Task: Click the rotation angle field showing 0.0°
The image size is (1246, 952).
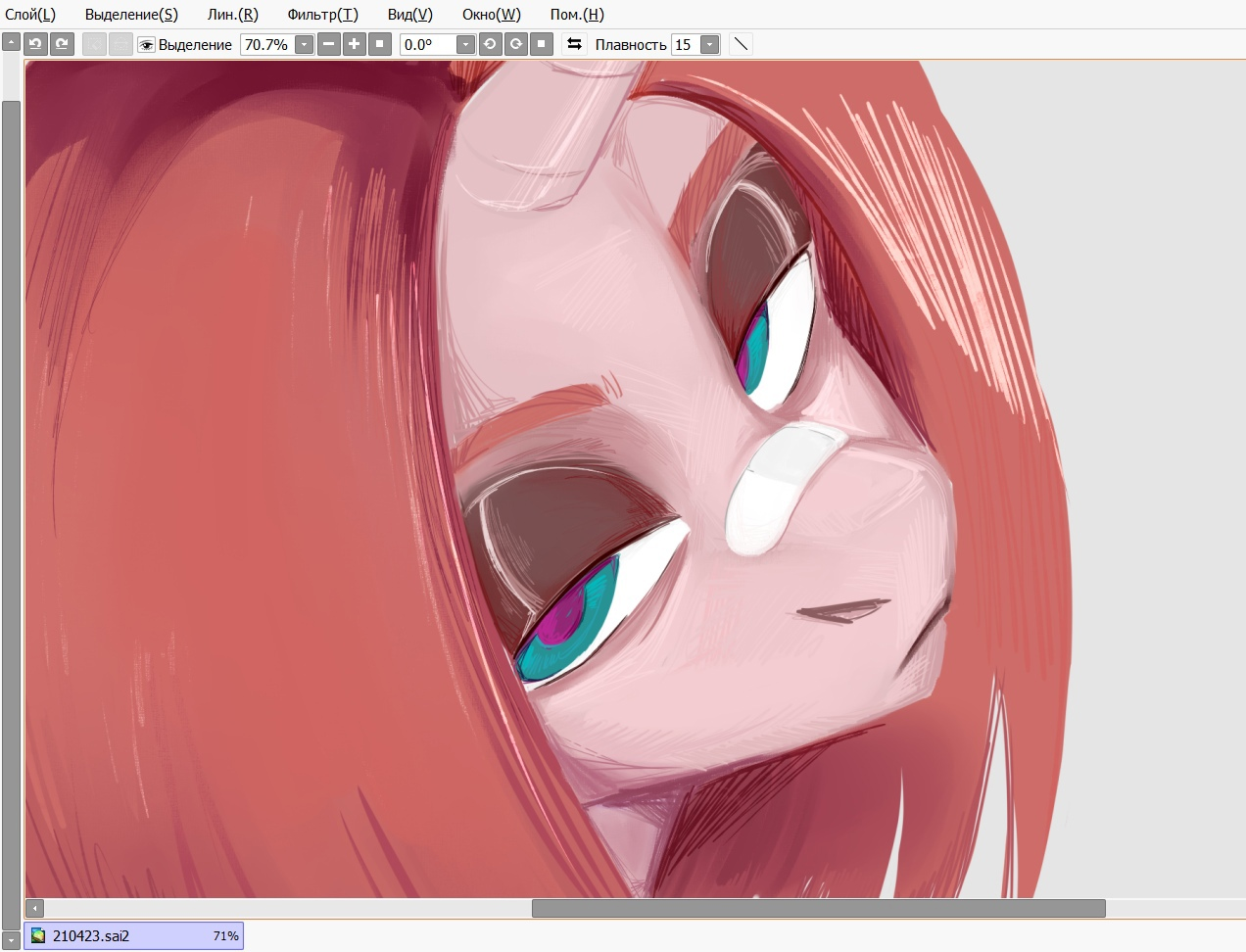Action: [x=428, y=44]
